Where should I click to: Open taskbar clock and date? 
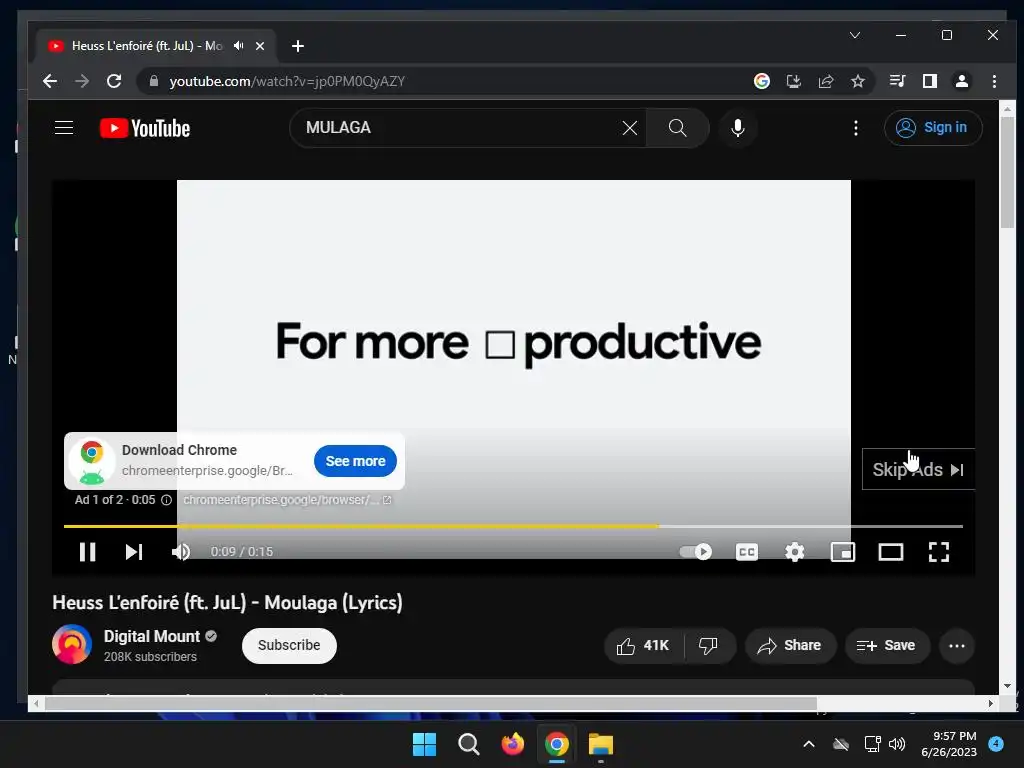point(948,744)
